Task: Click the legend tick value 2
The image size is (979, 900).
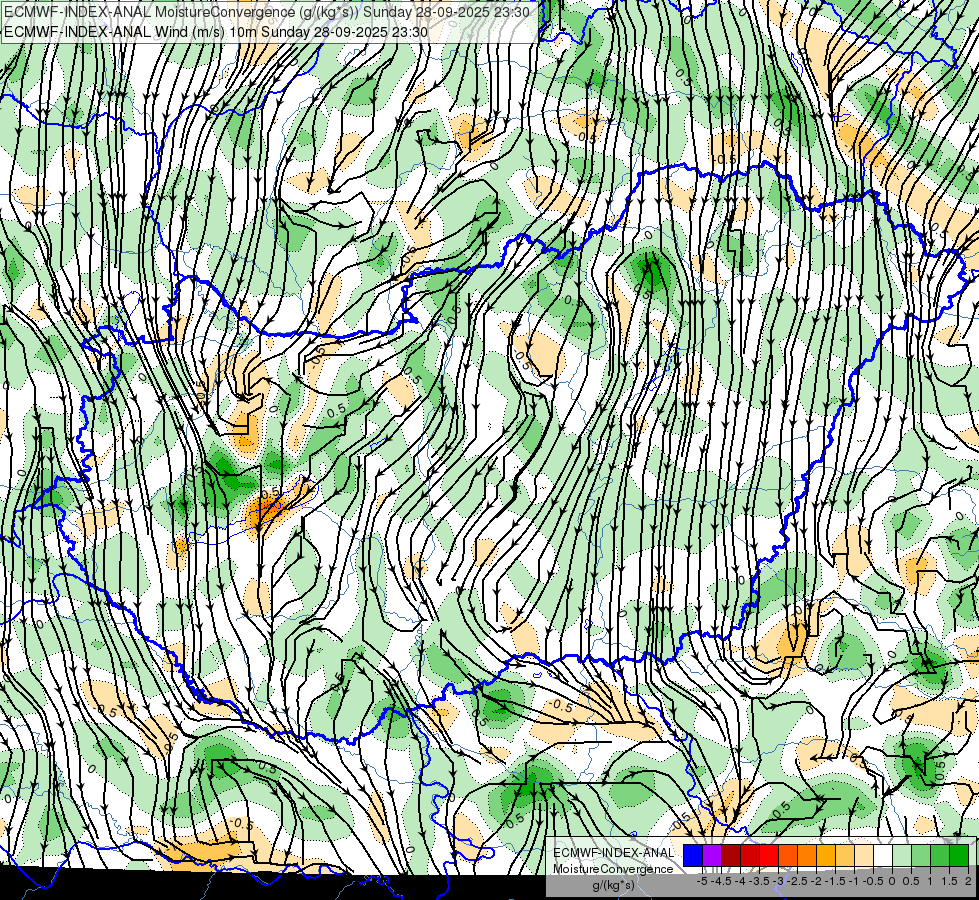Action: tap(968, 881)
